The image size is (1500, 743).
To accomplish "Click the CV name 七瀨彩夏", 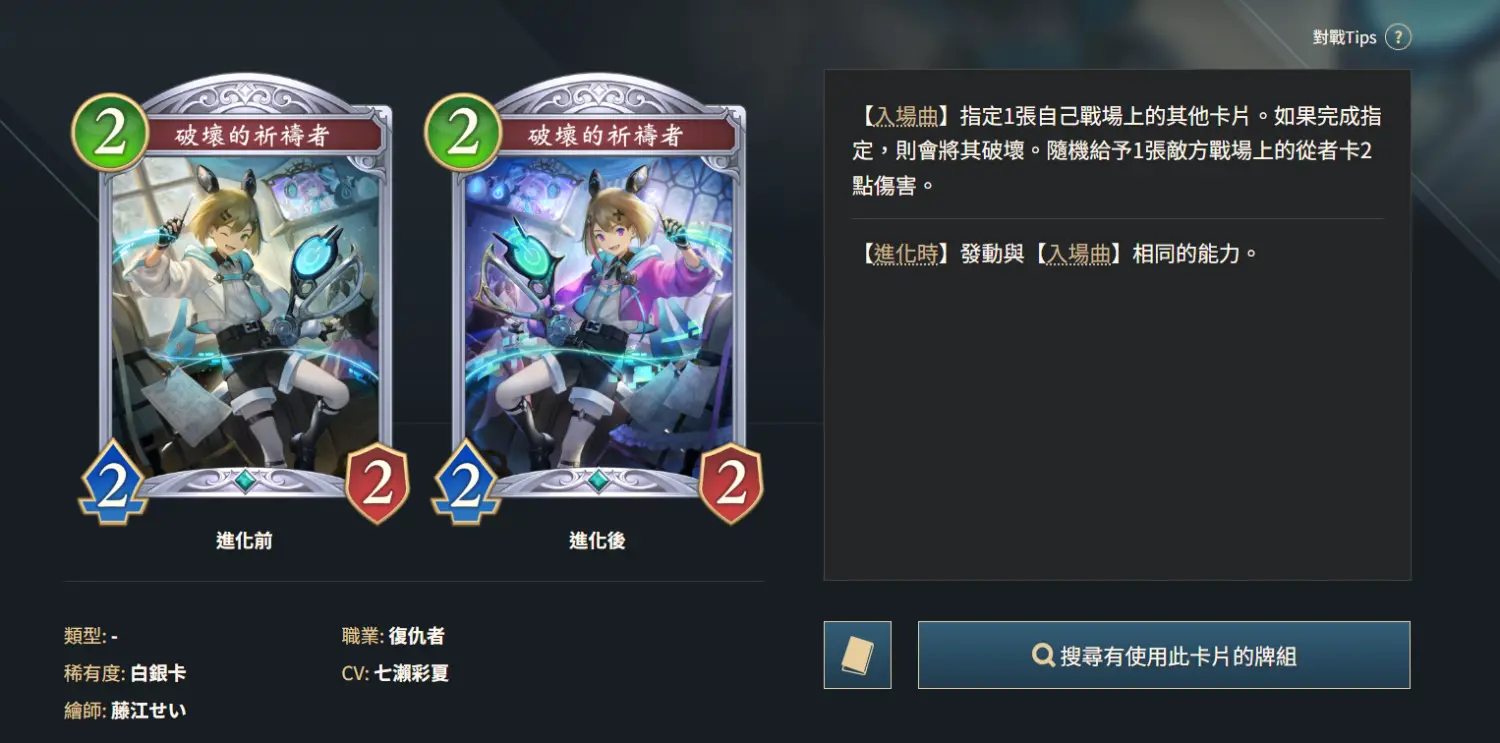I will (x=411, y=673).
